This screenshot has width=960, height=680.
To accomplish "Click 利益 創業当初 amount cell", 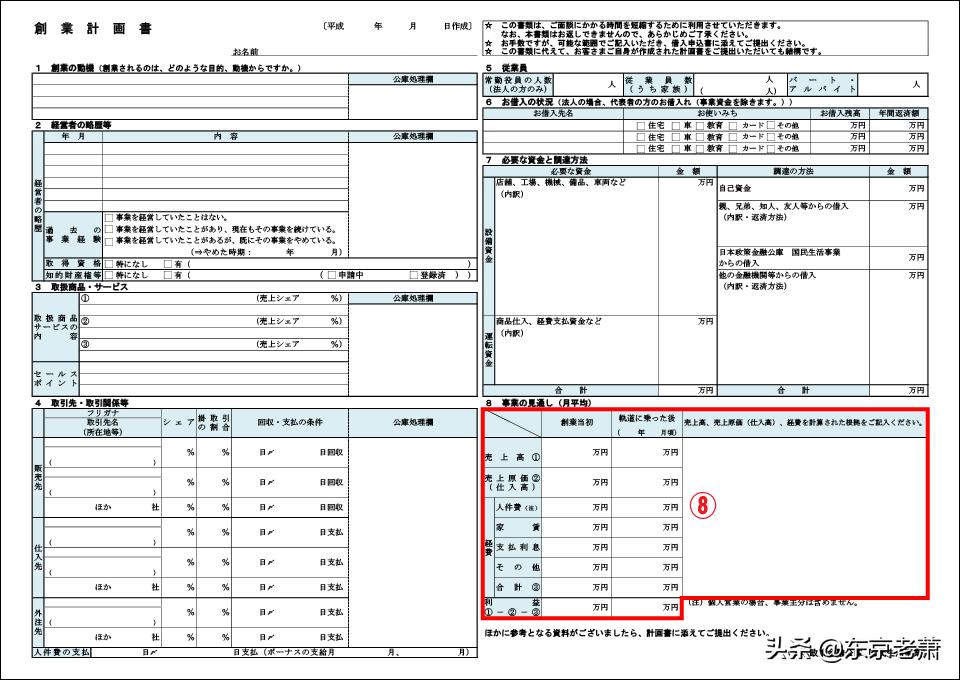I will coord(576,607).
